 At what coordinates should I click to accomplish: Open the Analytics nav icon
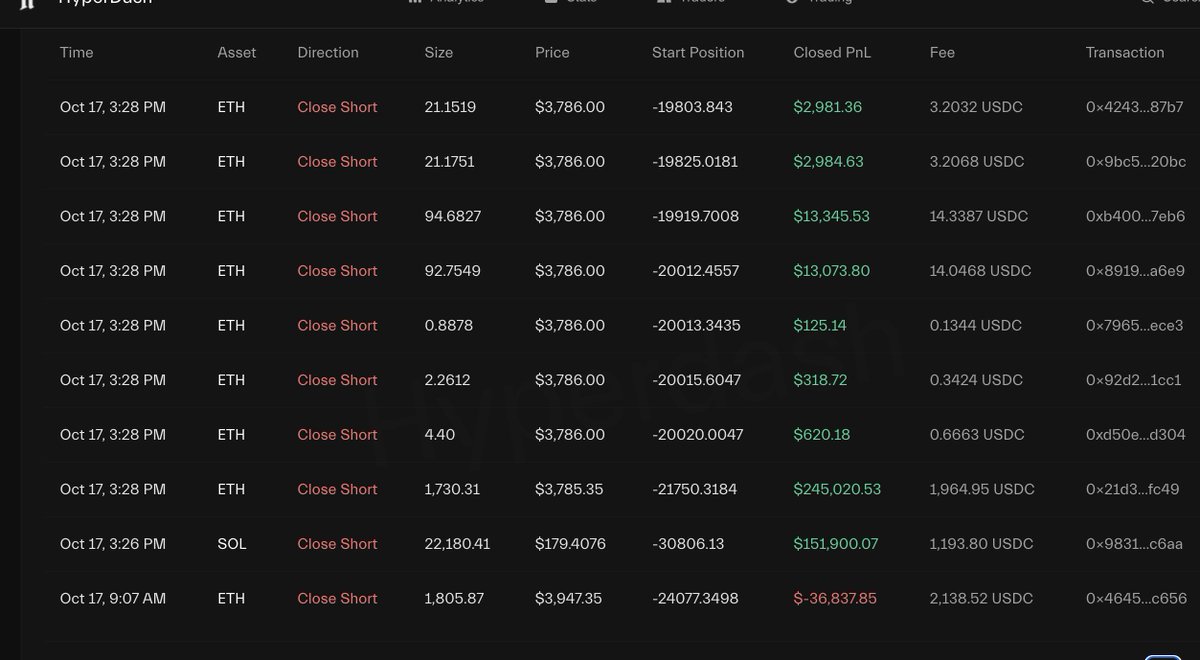click(x=415, y=2)
